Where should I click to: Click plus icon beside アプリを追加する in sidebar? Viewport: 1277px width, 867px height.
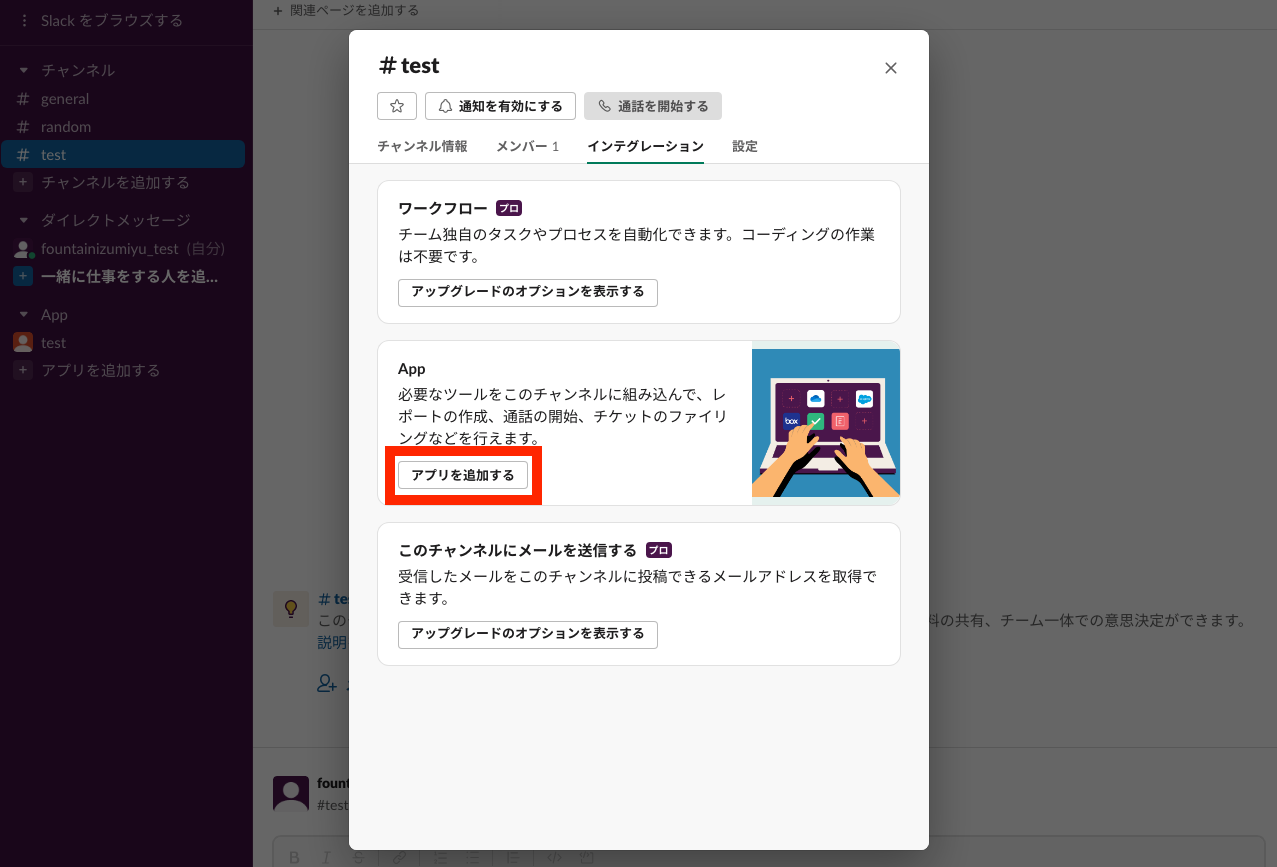point(23,371)
